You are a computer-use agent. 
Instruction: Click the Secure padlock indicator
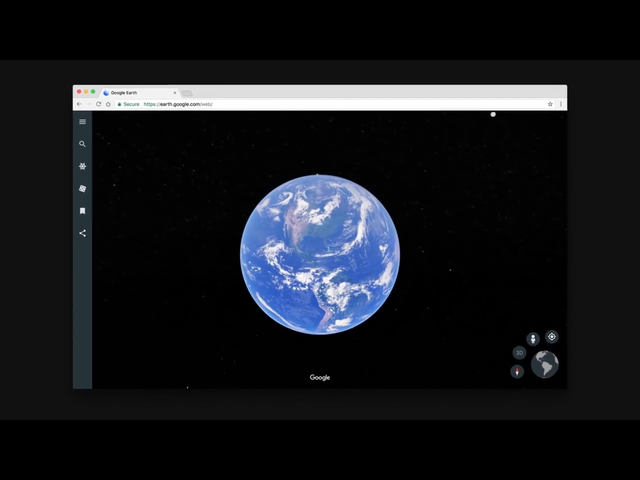pos(129,104)
